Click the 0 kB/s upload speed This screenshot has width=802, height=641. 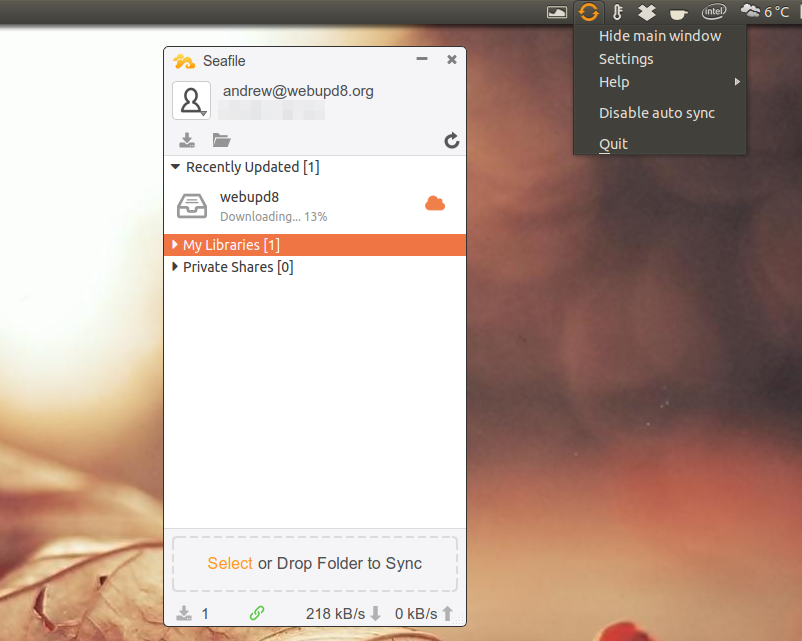(x=416, y=613)
